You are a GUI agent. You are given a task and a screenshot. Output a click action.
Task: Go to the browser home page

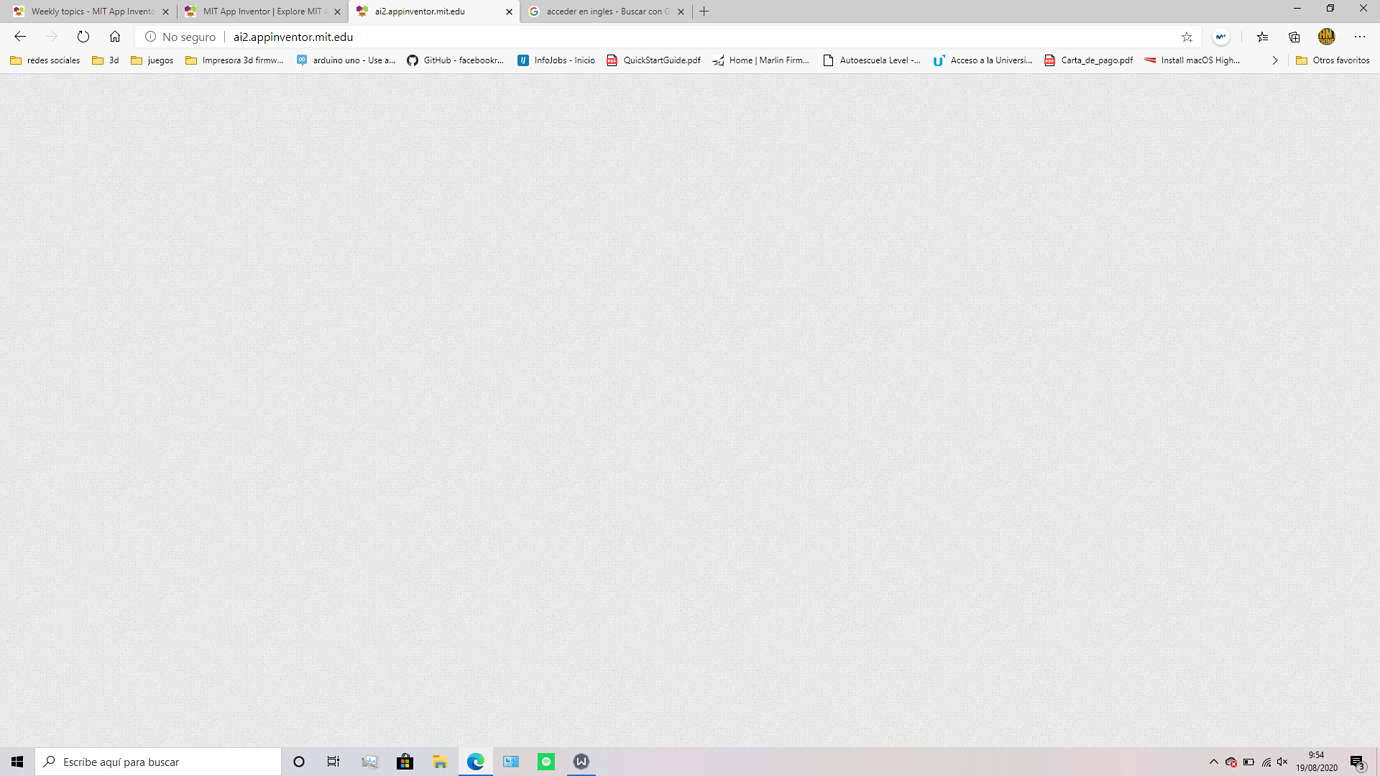pyautogui.click(x=115, y=37)
